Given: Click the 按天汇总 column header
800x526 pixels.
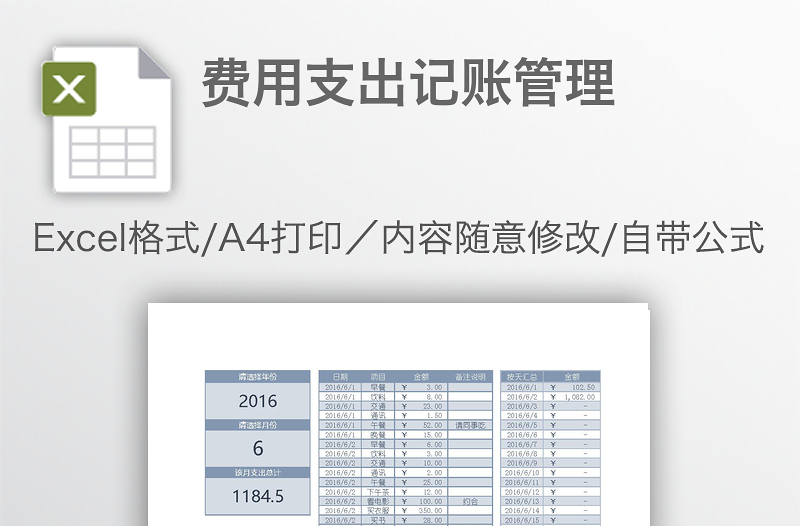Looking at the screenshot, I should [521, 377].
